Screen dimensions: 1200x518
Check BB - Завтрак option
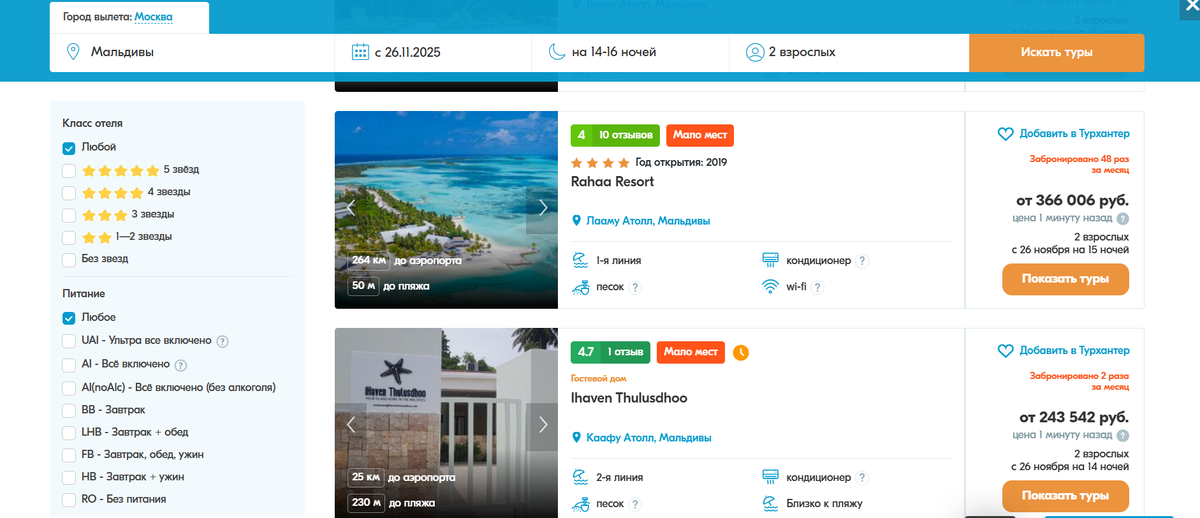pos(69,410)
